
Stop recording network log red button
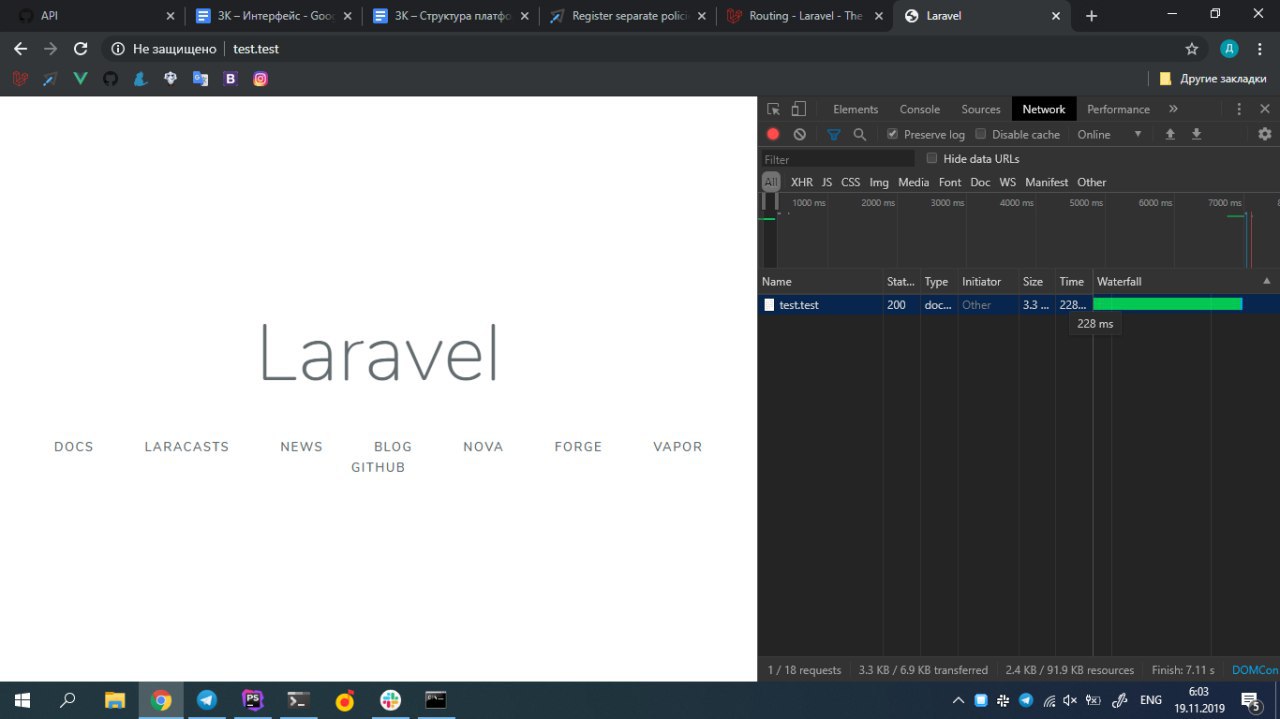point(773,134)
